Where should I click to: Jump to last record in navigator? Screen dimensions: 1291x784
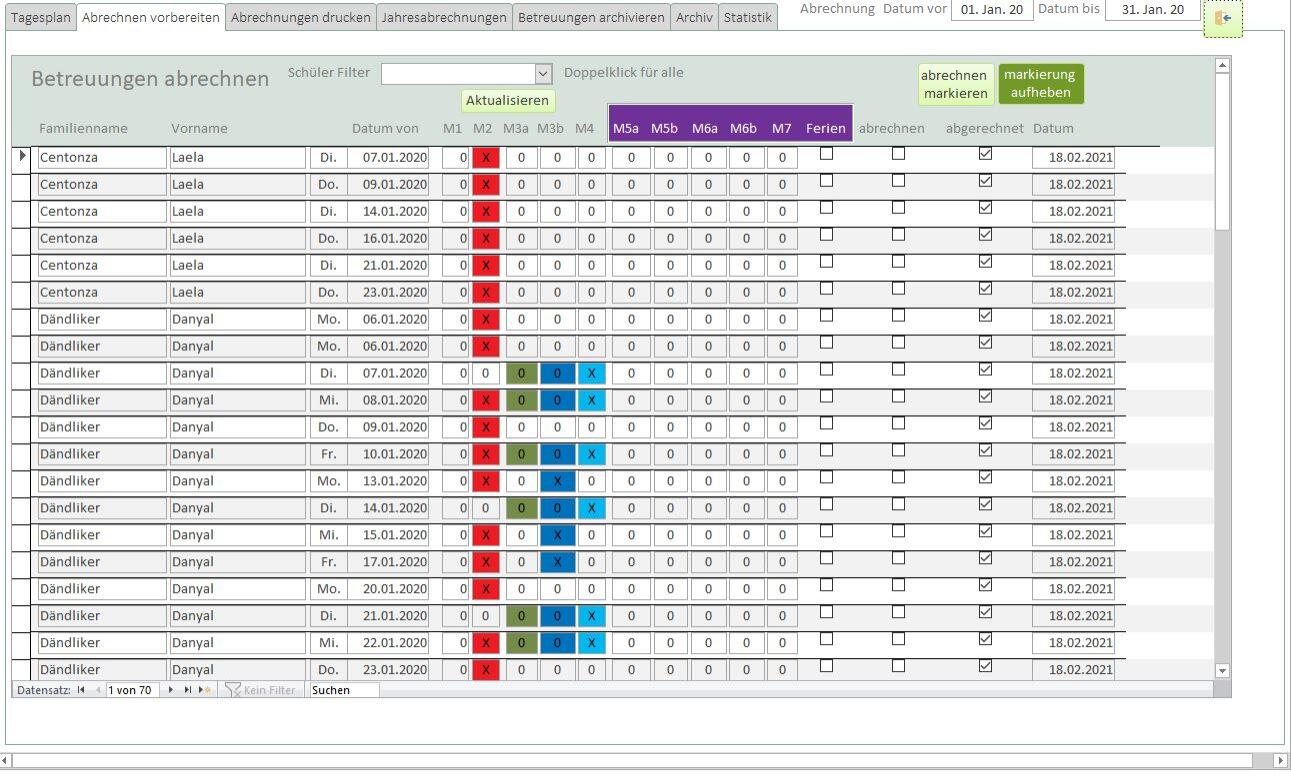187,690
